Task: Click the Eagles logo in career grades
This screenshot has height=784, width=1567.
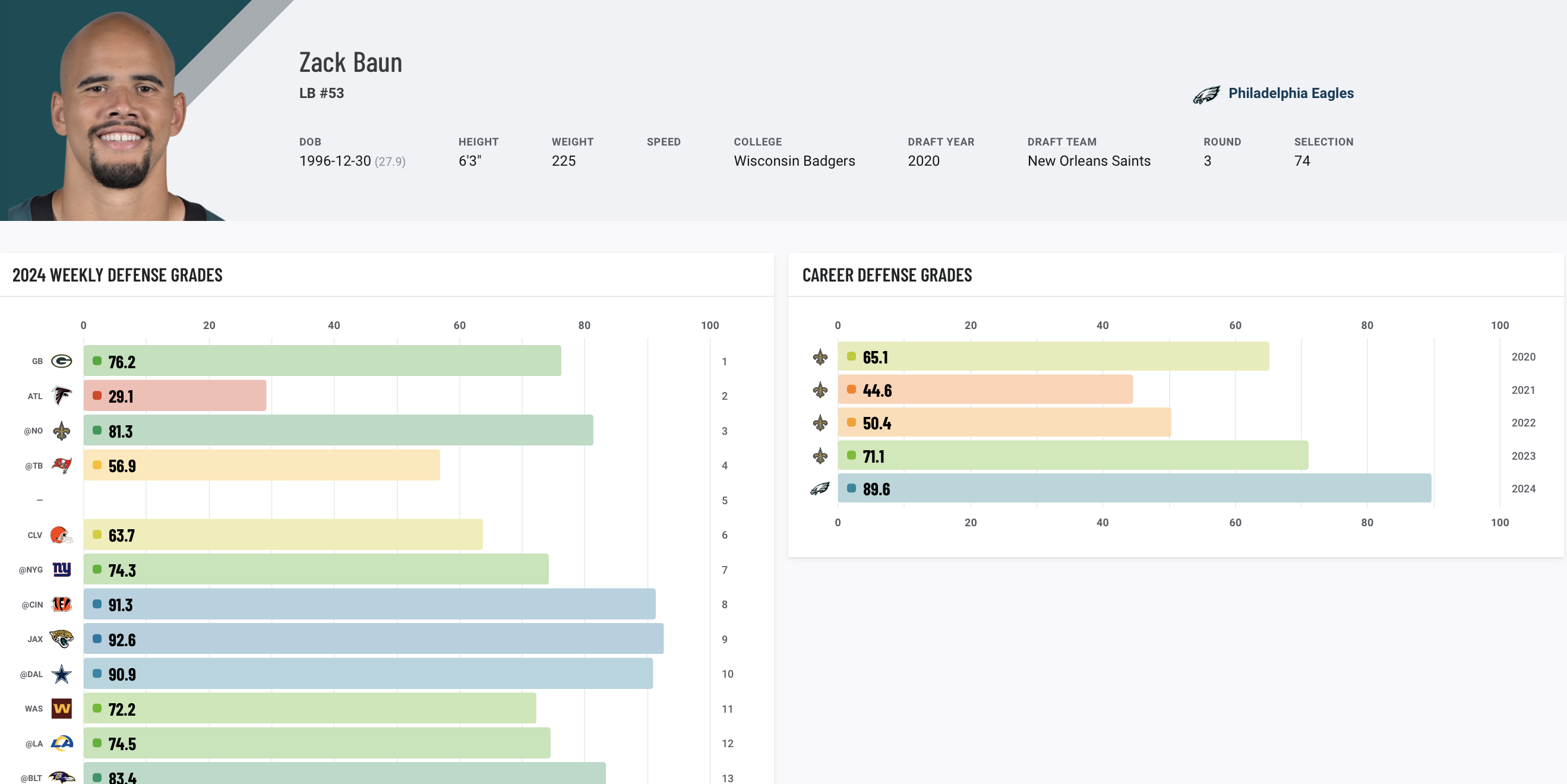Action: point(819,488)
